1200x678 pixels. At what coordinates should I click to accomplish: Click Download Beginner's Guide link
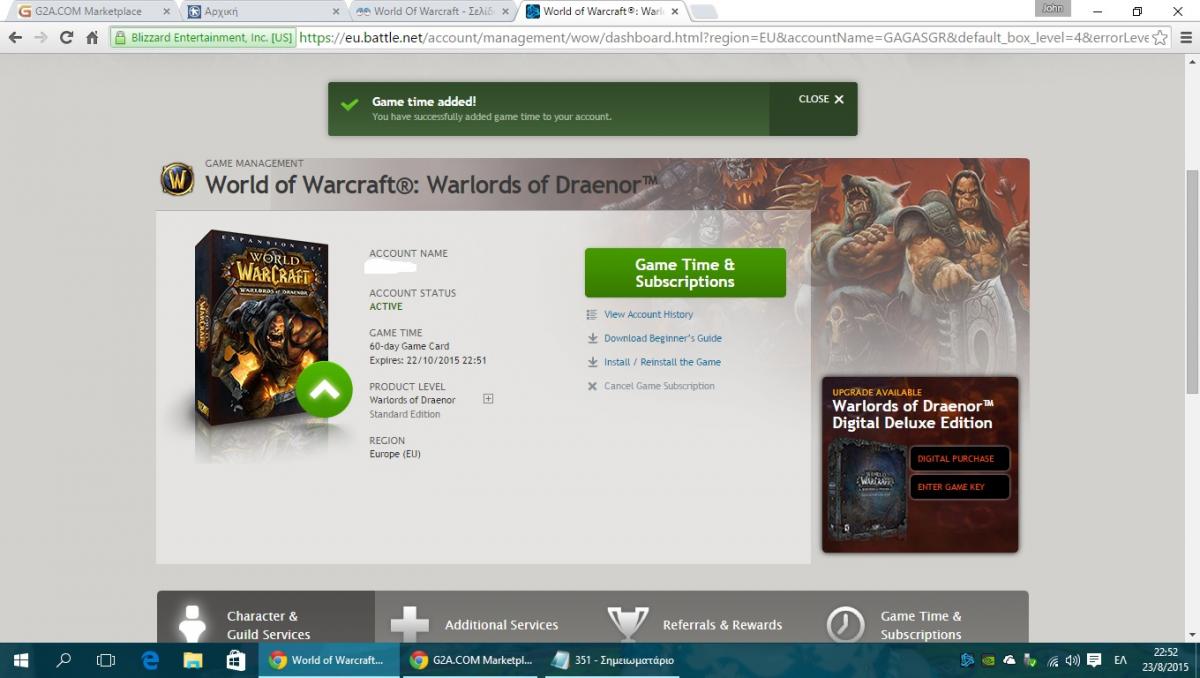[x=663, y=339]
